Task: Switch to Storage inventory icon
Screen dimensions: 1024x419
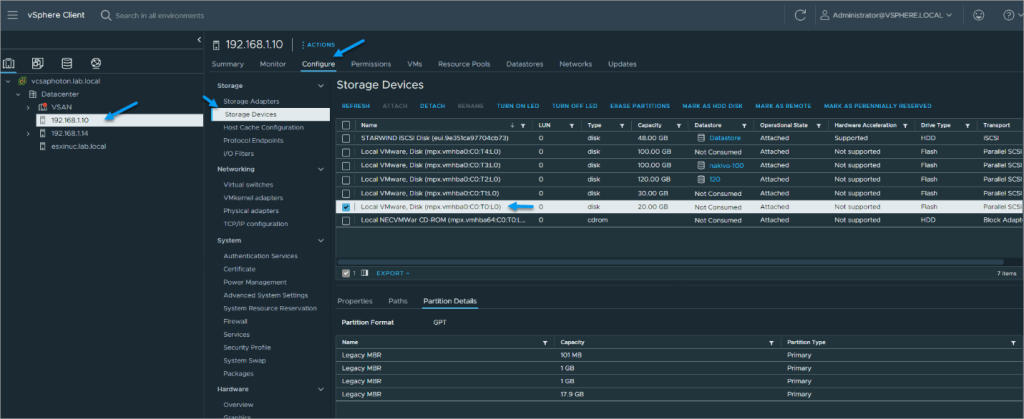Action: tap(67, 63)
